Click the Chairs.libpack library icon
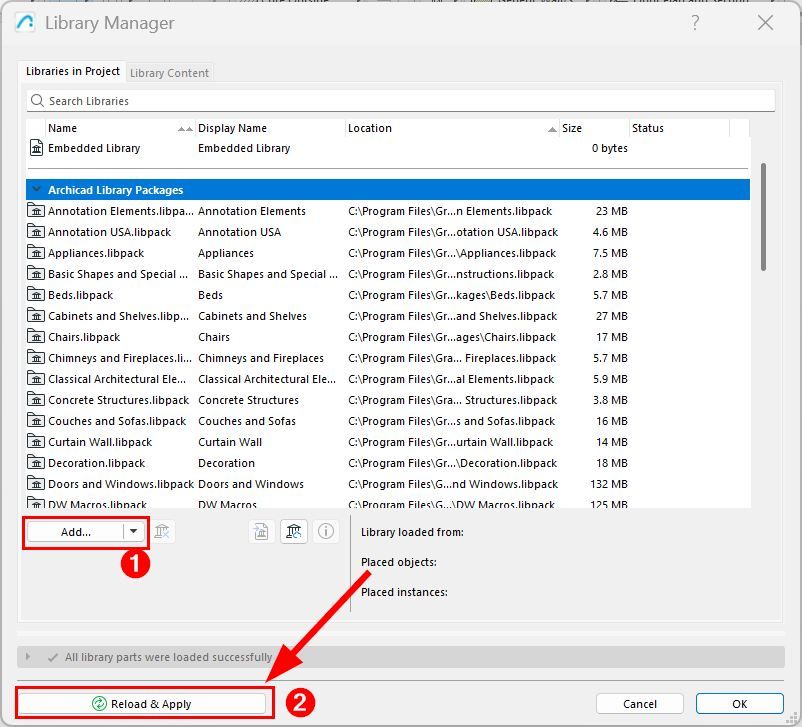This screenshot has height=727, width=802. click(36, 336)
